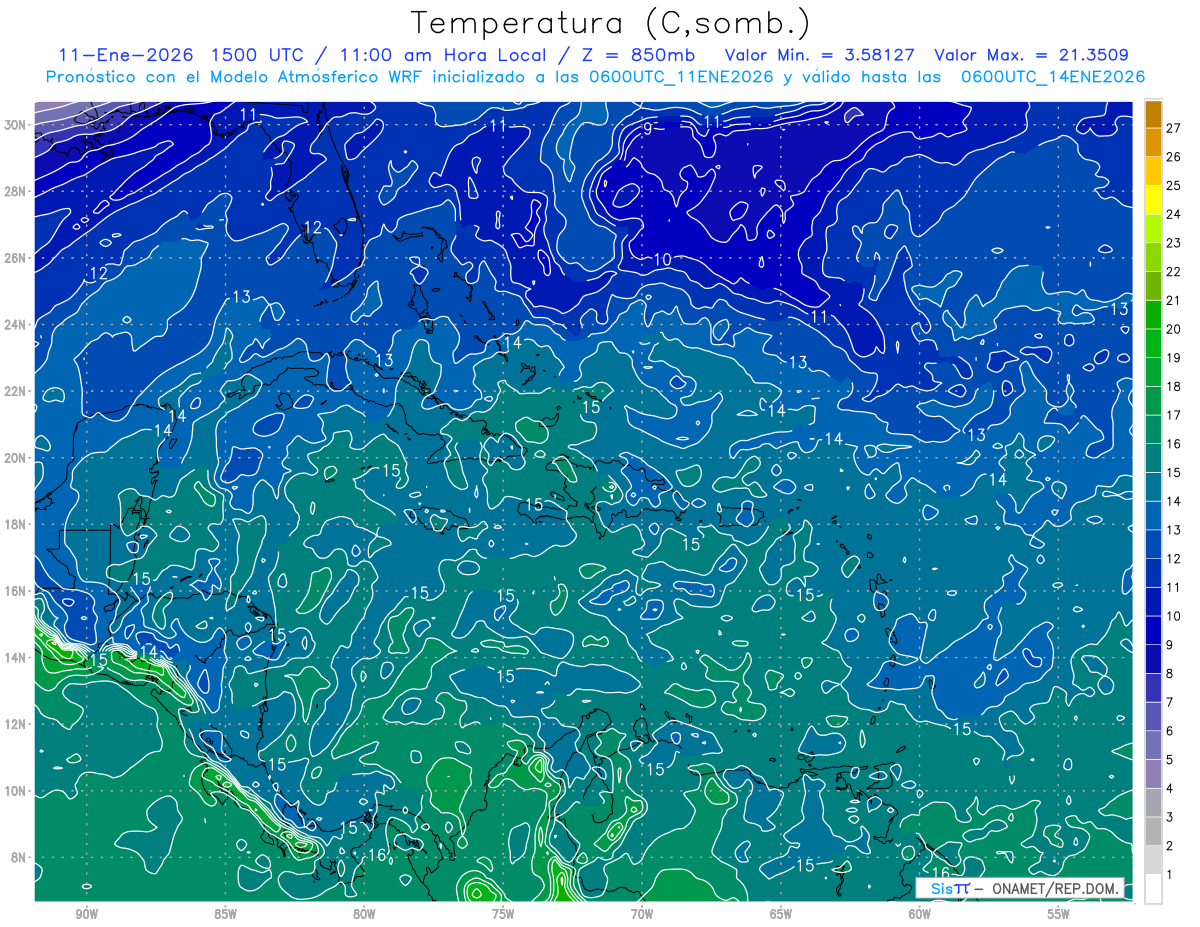Screen dimensions: 1200x927
Task: Pick the orange swatch between legend values 26 and 27
Action: tap(1154, 143)
